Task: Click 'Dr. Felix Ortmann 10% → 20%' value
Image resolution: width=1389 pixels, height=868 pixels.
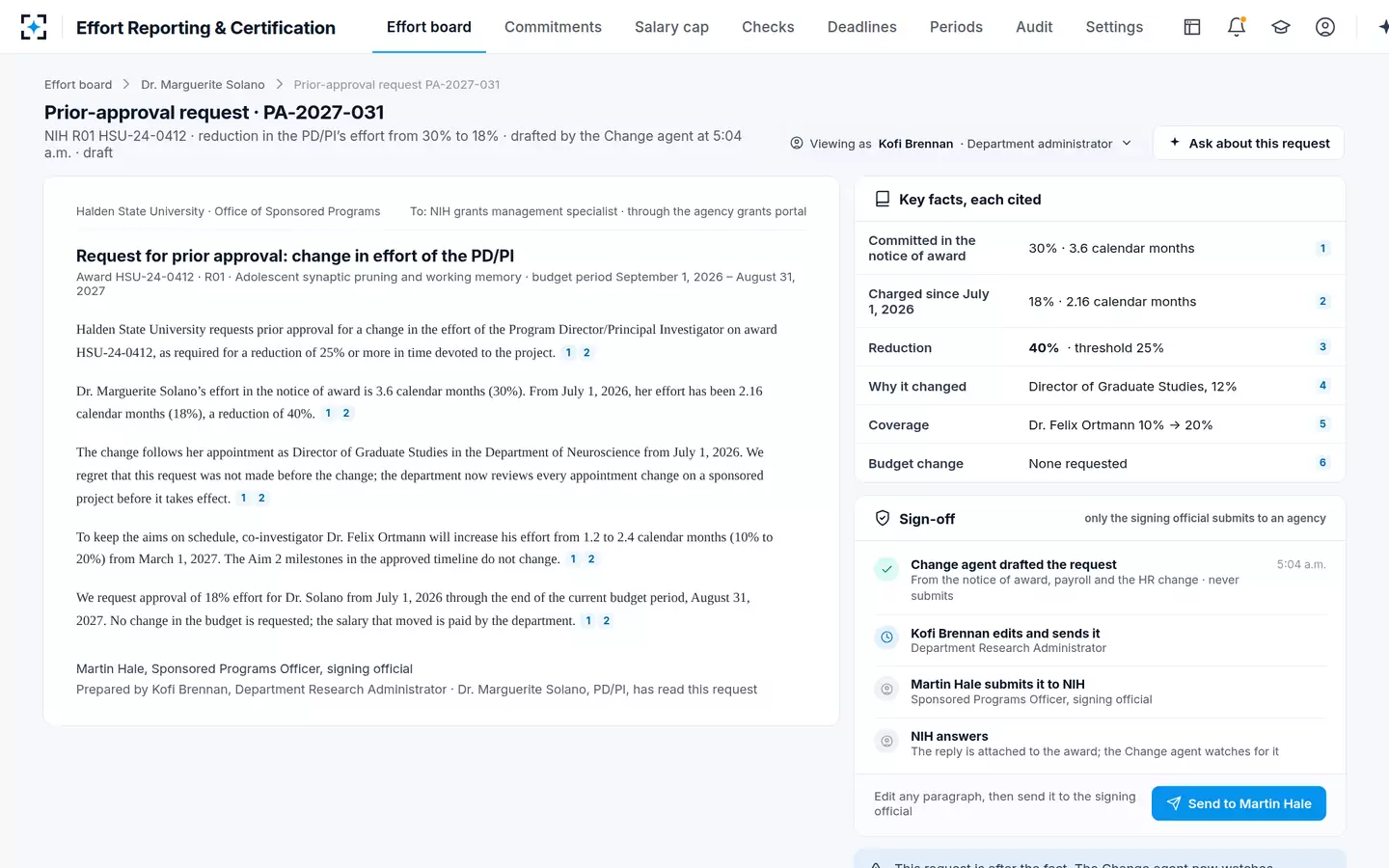Action: (1120, 424)
